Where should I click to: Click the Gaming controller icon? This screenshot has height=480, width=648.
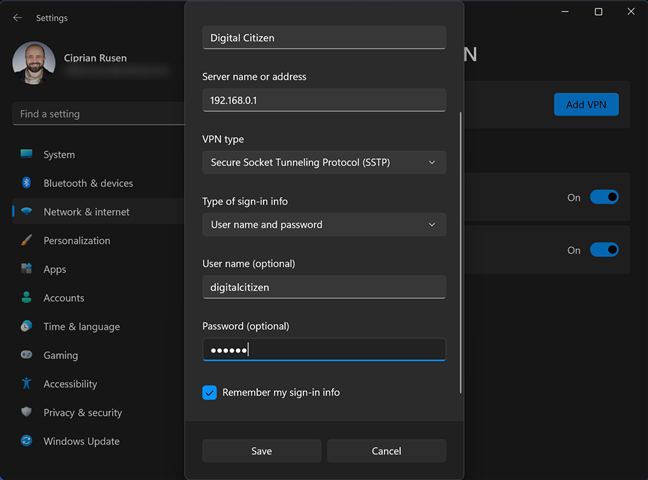pyautogui.click(x=26, y=355)
